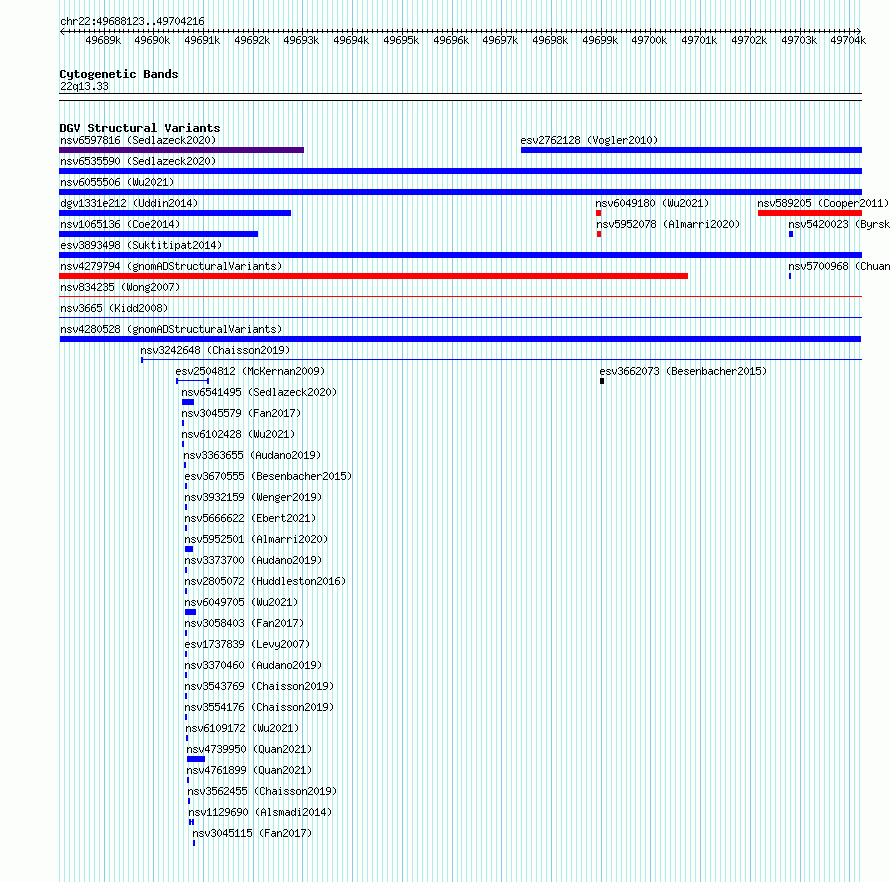Click the nsv5700968 variant label
Screen dimensions: 890x882
pos(839,266)
